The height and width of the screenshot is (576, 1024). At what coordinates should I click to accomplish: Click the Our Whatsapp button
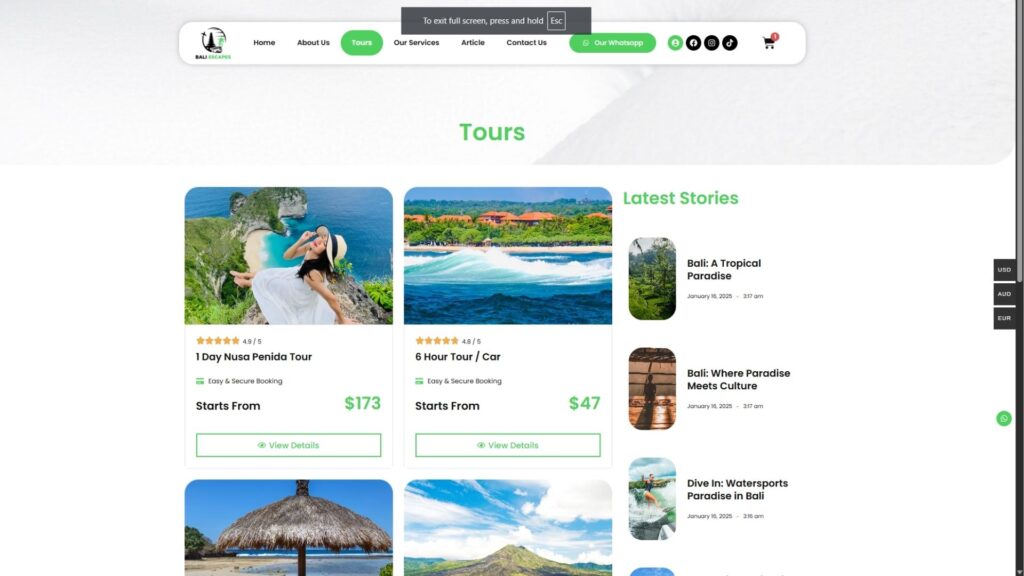coord(612,43)
